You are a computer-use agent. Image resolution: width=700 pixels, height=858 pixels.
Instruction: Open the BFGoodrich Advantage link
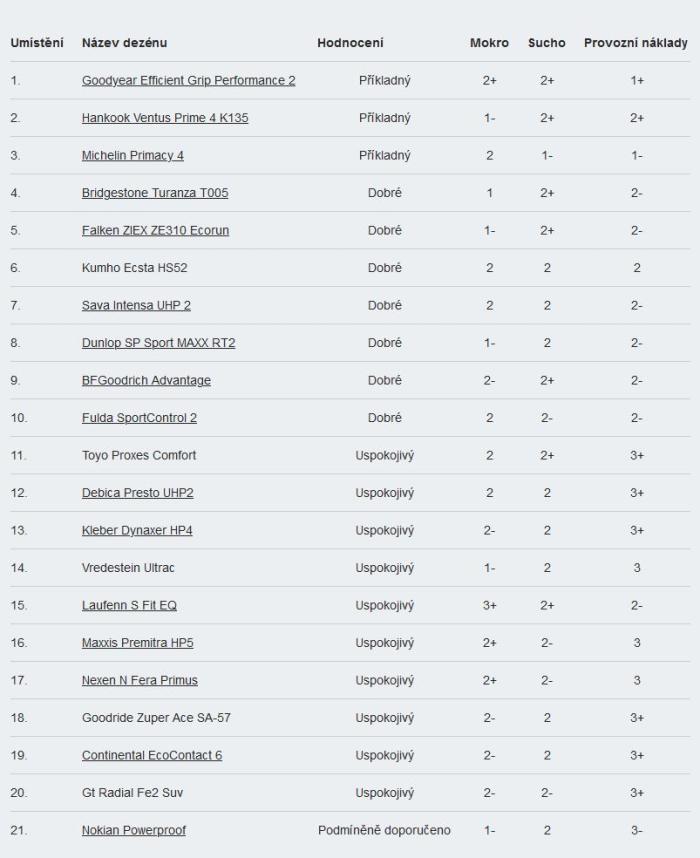coord(146,380)
